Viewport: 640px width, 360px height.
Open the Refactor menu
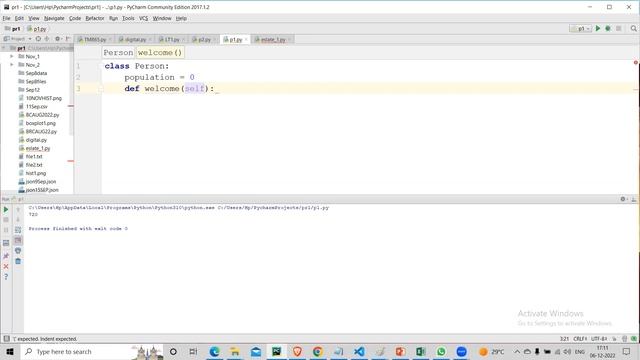pos(95,18)
